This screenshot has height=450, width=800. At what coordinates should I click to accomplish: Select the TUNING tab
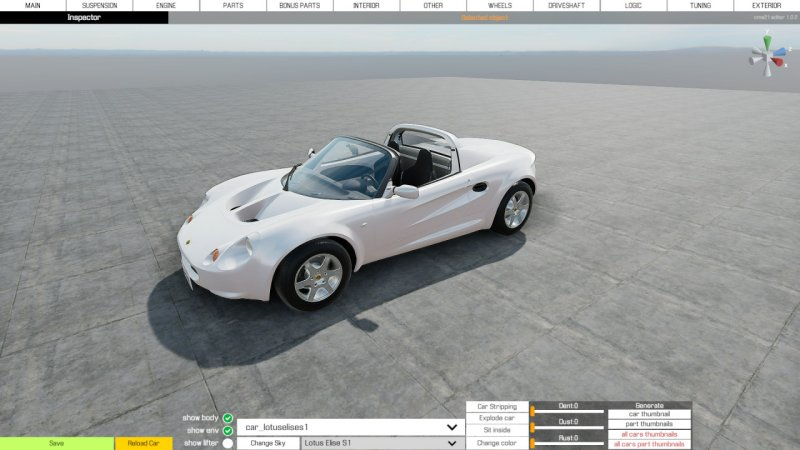pyautogui.click(x=700, y=6)
